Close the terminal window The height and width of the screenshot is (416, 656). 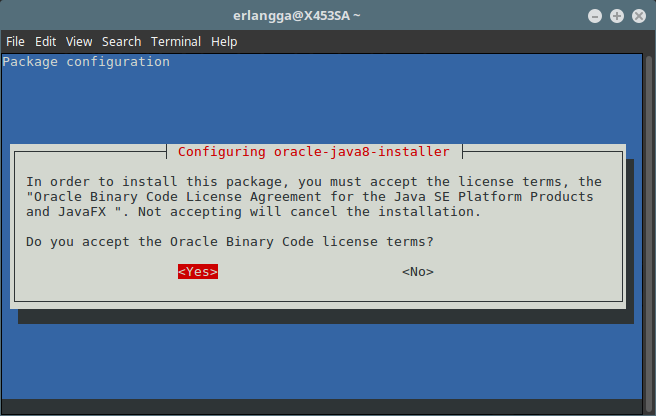coord(639,16)
